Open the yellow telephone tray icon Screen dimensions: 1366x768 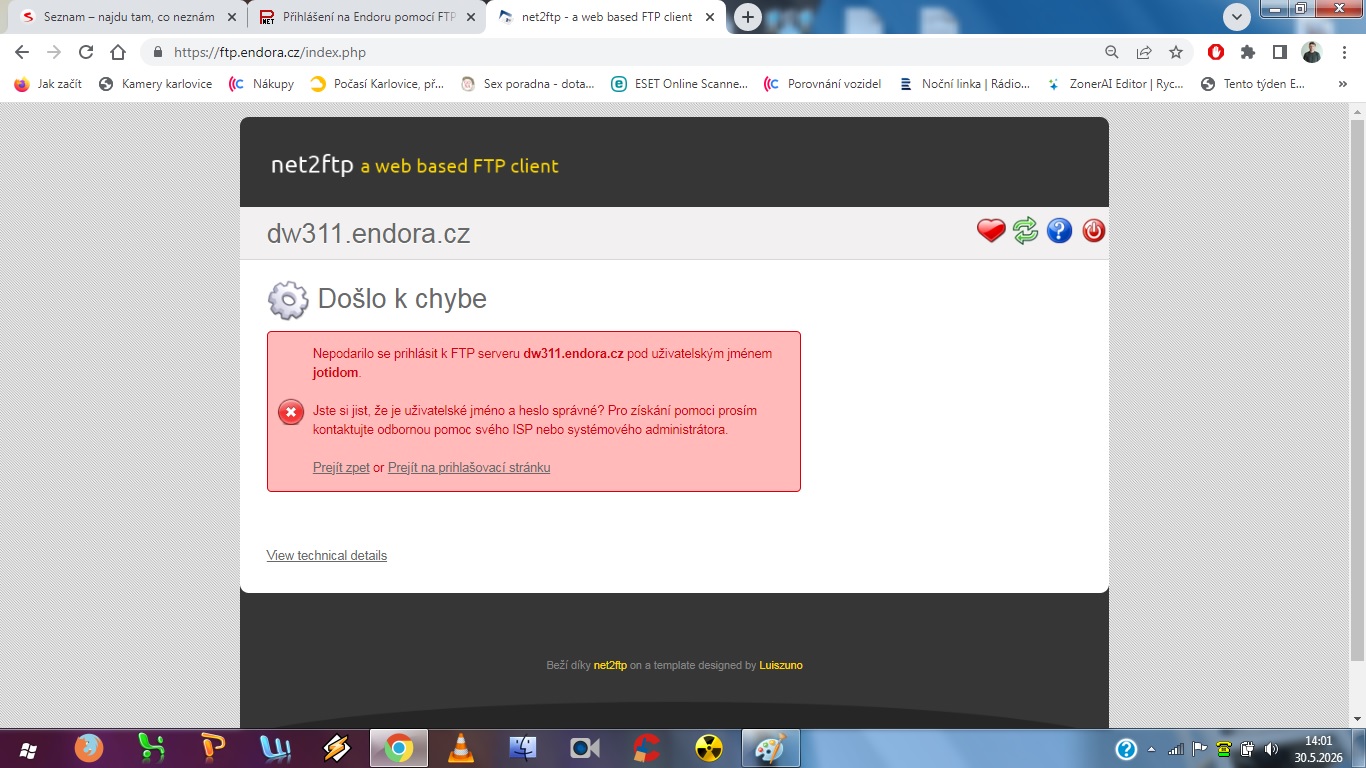coord(1224,749)
